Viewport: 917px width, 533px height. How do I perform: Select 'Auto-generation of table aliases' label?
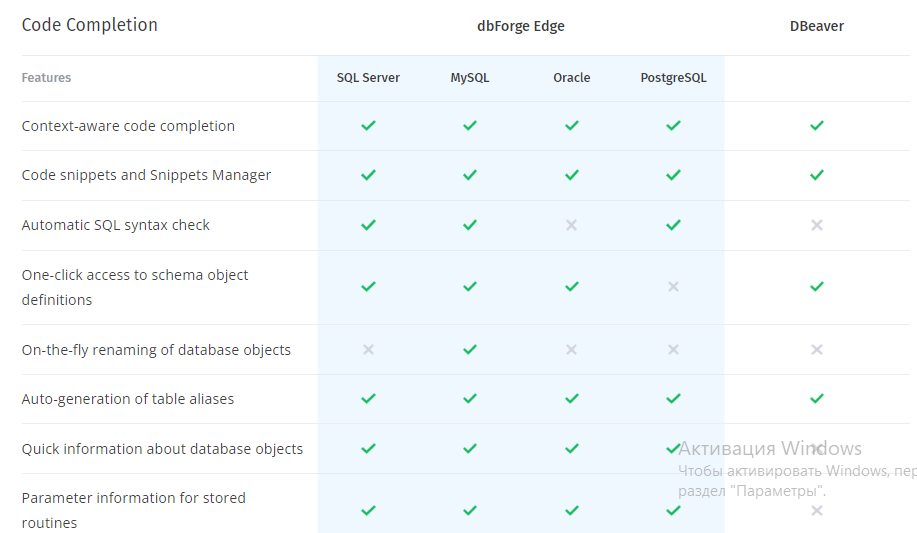pyautogui.click(x=127, y=399)
